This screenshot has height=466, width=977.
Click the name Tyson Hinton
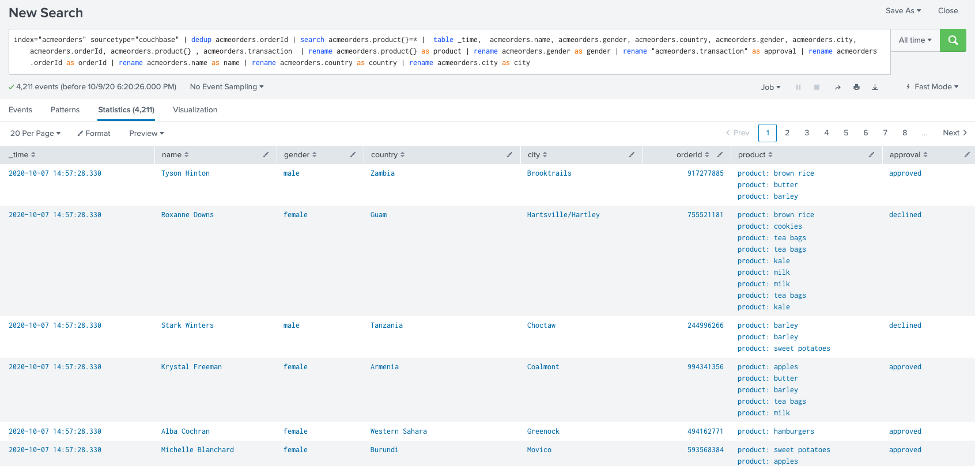pyautogui.click(x=185, y=173)
